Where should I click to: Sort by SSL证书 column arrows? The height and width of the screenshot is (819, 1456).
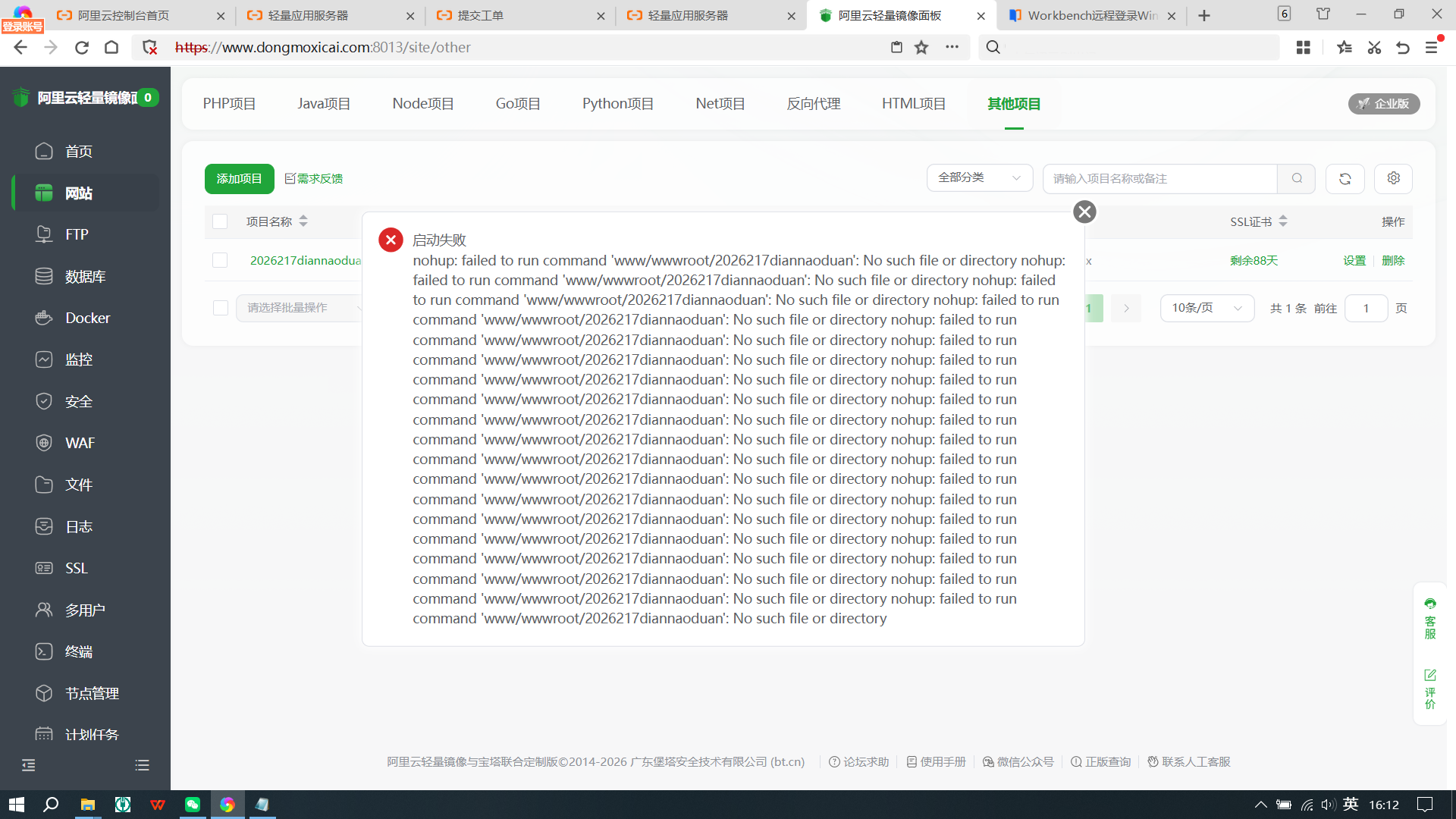point(1283,221)
